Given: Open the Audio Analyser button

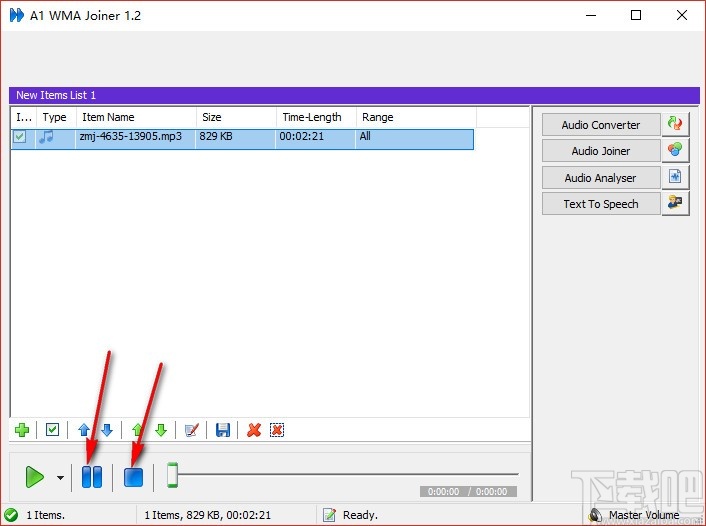Looking at the screenshot, I should [x=601, y=178].
